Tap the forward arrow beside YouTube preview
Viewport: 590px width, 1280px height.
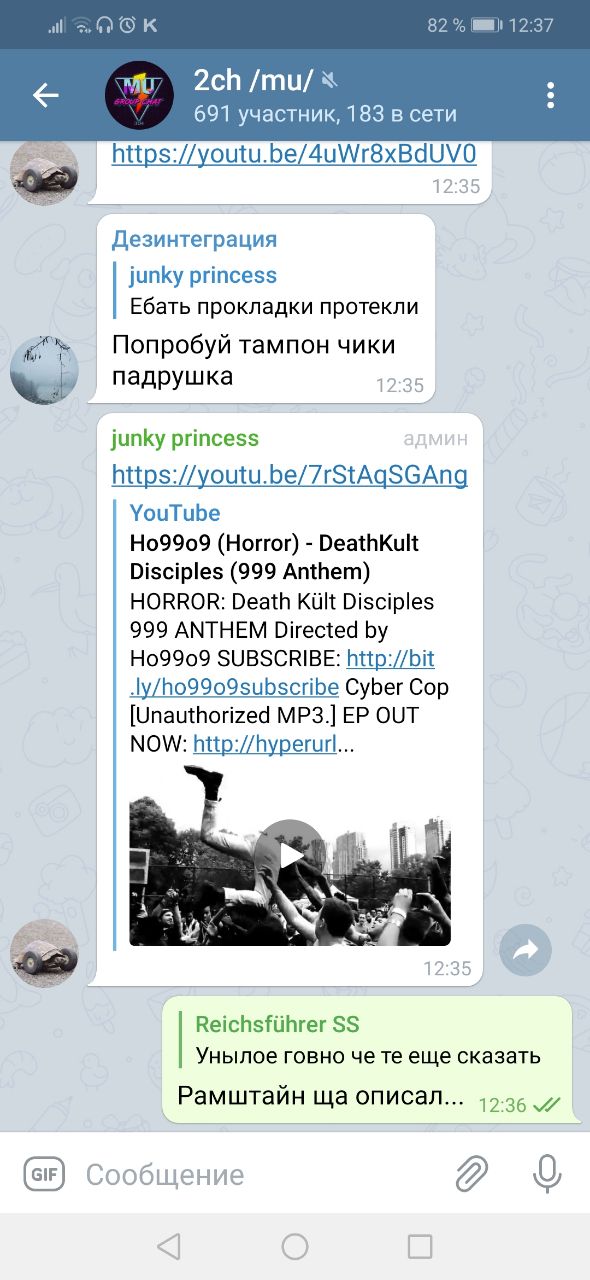click(x=525, y=951)
